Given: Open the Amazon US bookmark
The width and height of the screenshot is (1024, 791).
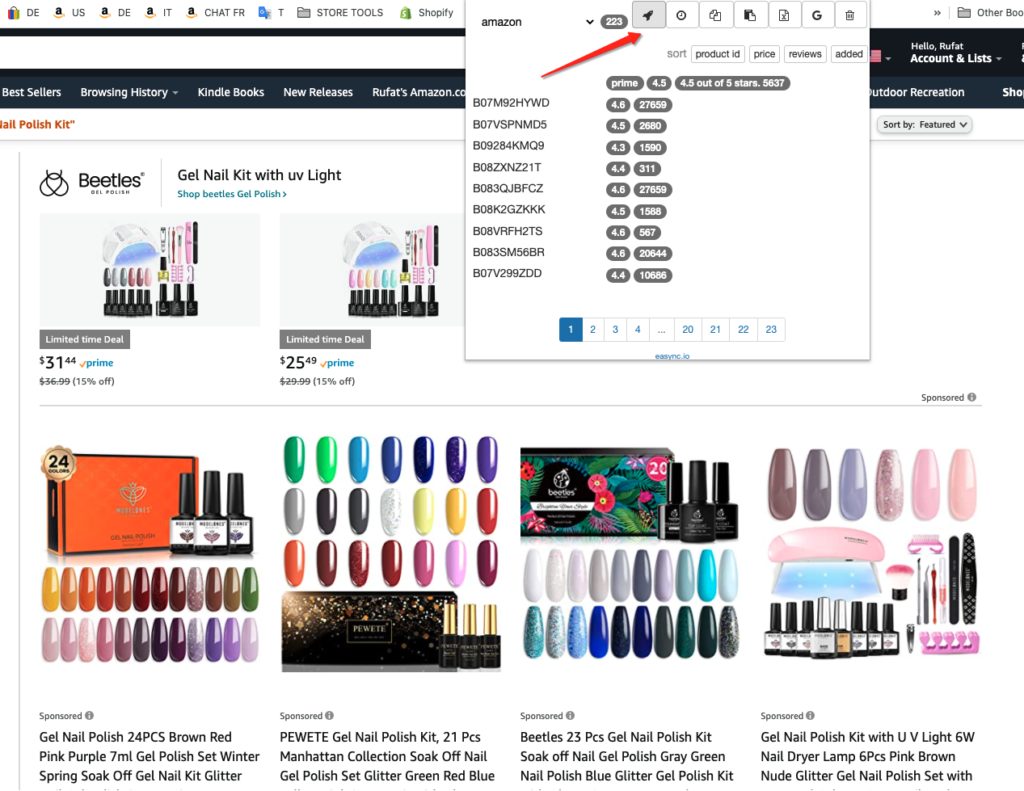Looking at the screenshot, I should pyautogui.click(x=69, y=12).
